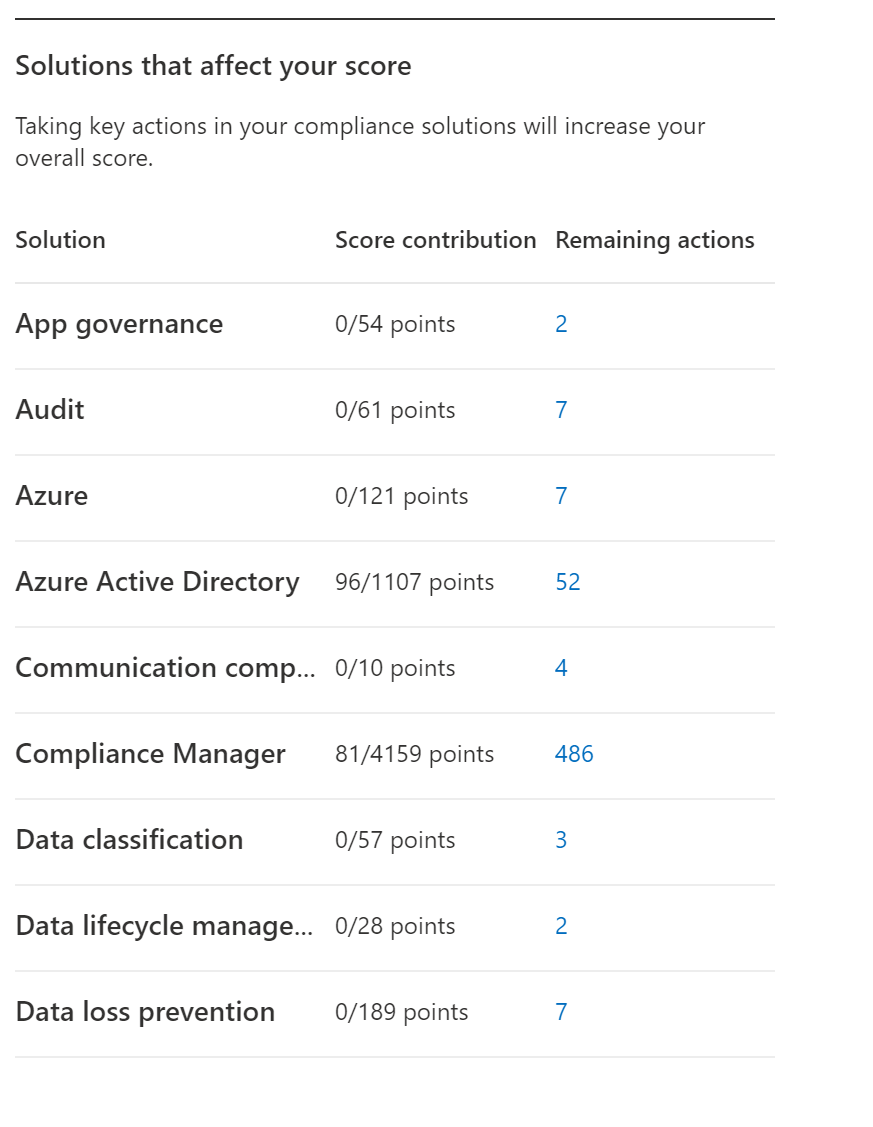Click the 0/28 points score value

(395, 926)
